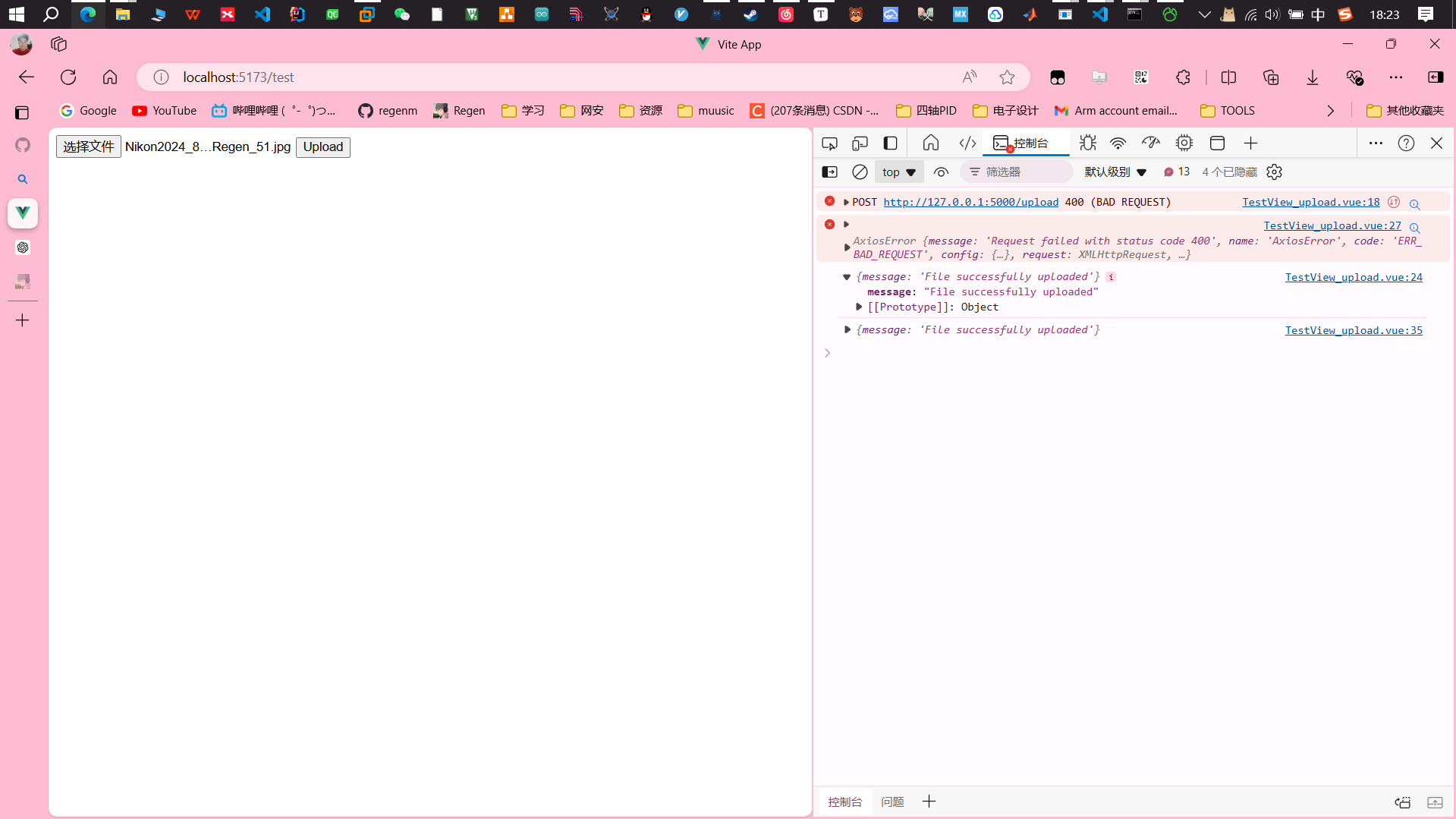1456x819 pixels.
Task: Open source link TestView_upload.vue:18
Action: coord(1310,202)
